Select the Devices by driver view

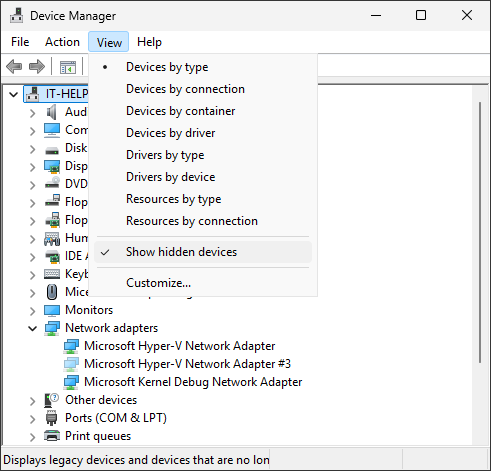(x=203, y=133)
